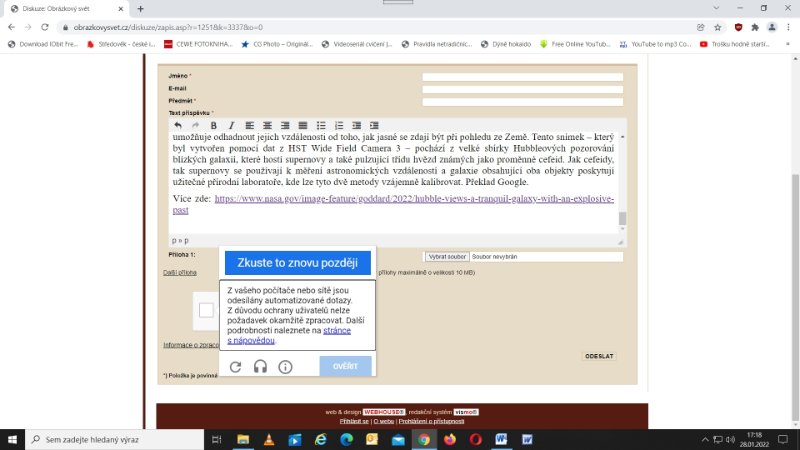This screenshot has height=450, width=800.
Task: Insert numbered list in editor
Action: pyautogui.click(x=339, y=126)
